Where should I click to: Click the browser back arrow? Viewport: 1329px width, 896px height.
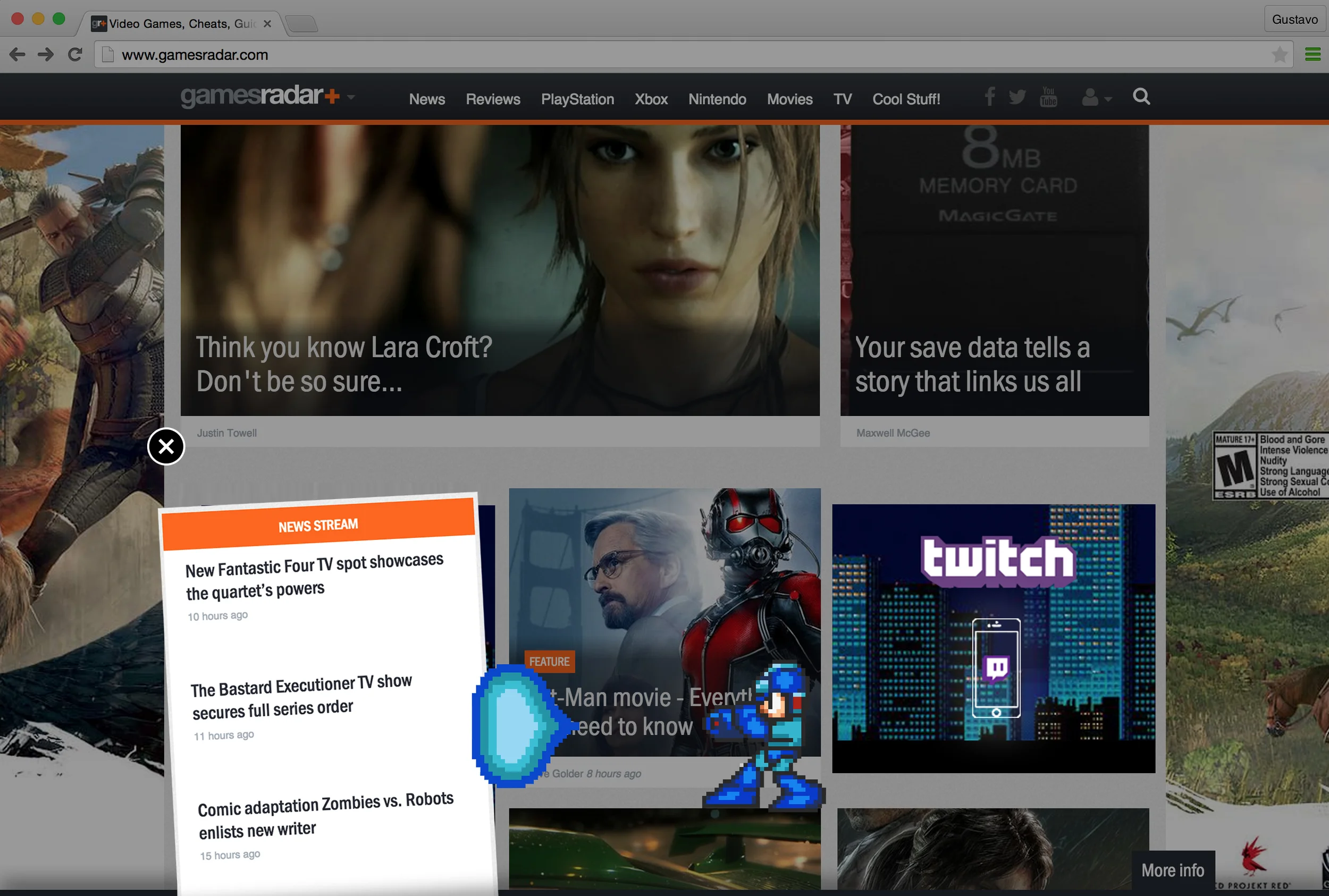pos(17,55)
